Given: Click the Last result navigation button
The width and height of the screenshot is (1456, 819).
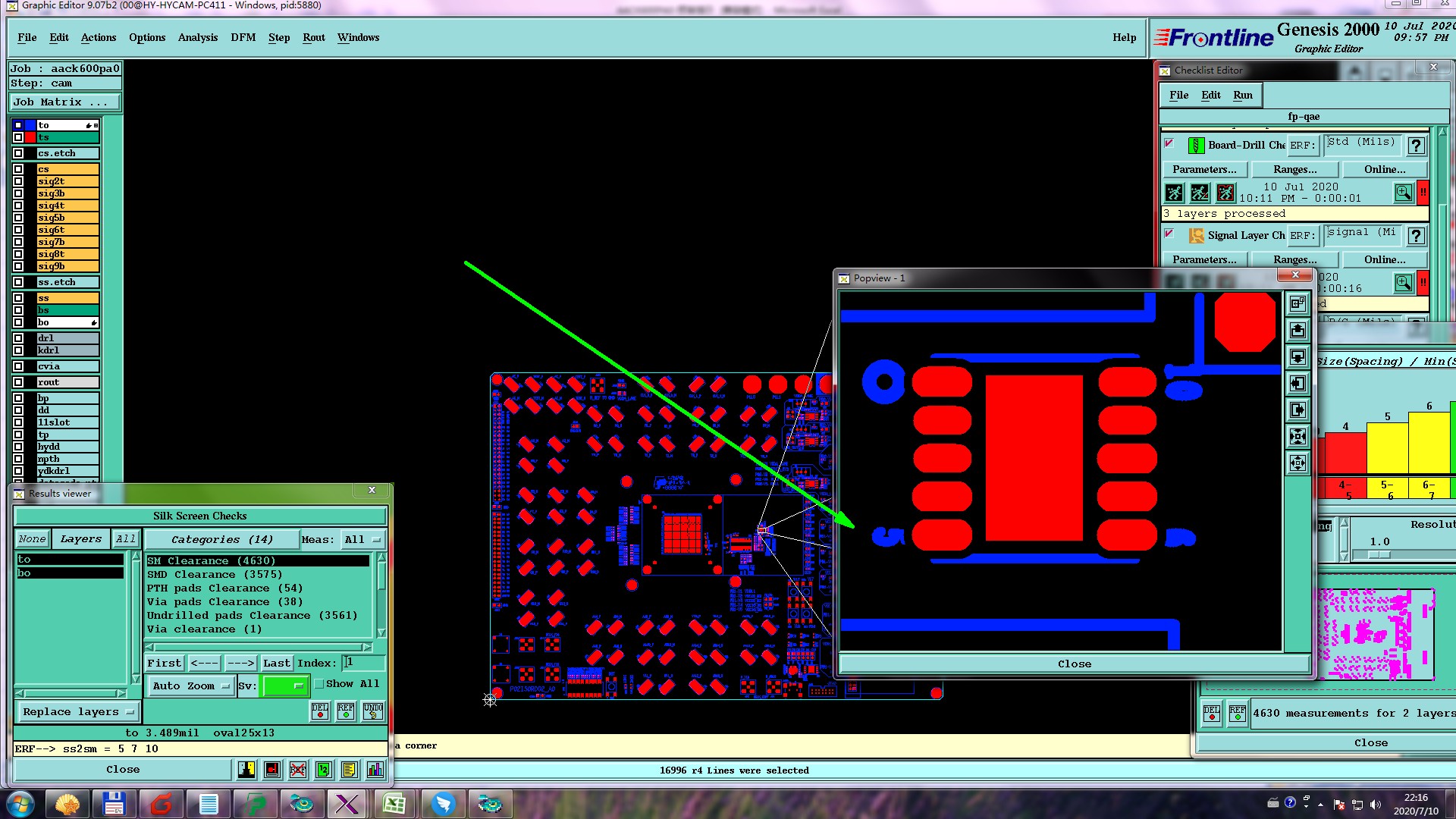Looking at the screenshot, I should pyautogui.click(x=276, y=663).
